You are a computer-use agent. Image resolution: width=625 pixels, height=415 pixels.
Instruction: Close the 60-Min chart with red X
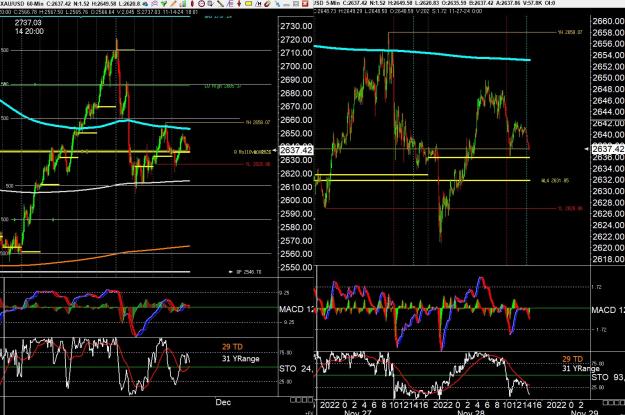pos(305,4)
